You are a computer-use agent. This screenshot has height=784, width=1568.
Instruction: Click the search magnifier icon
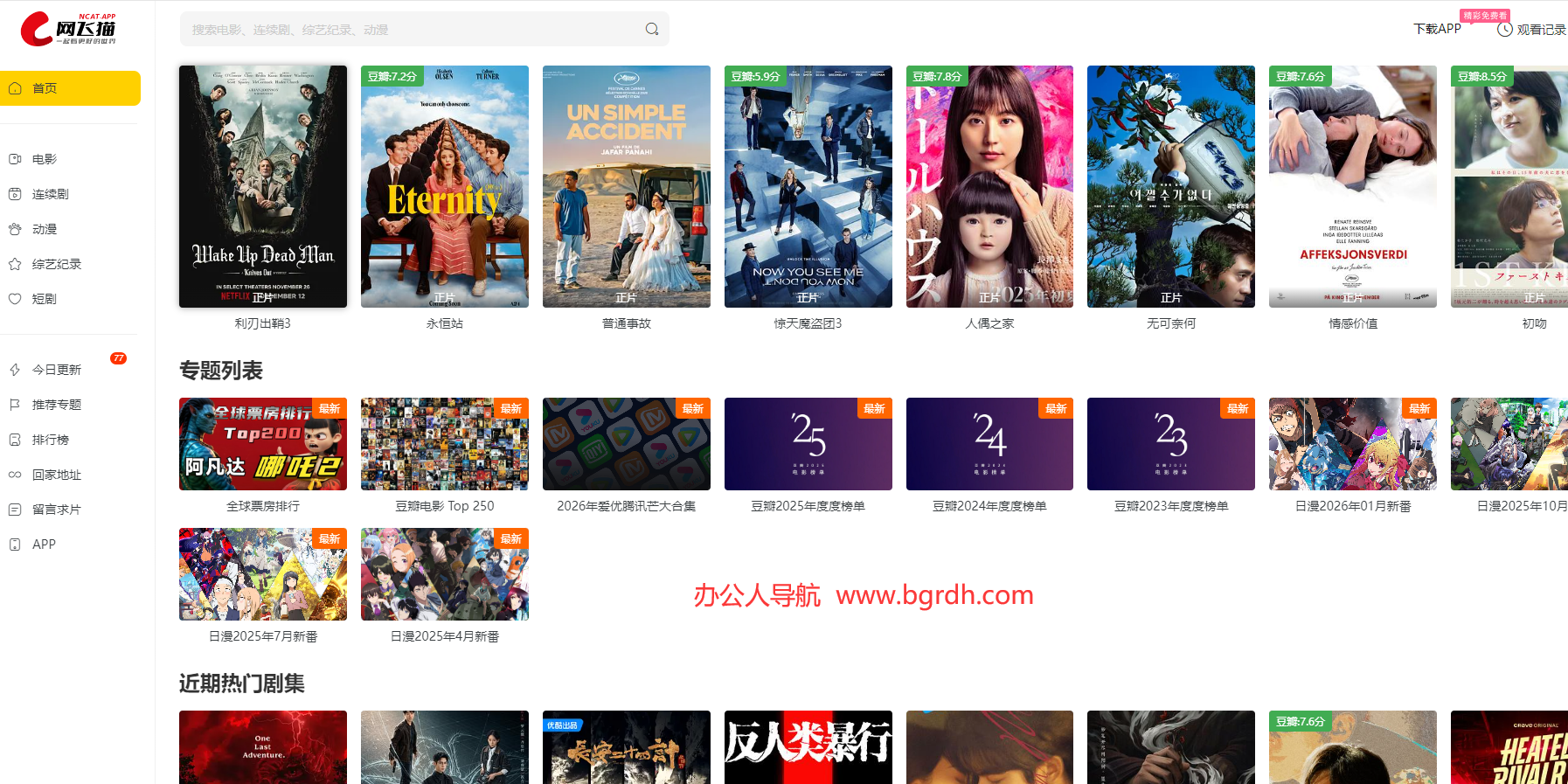pyautogui.click(x=652, y=29)
